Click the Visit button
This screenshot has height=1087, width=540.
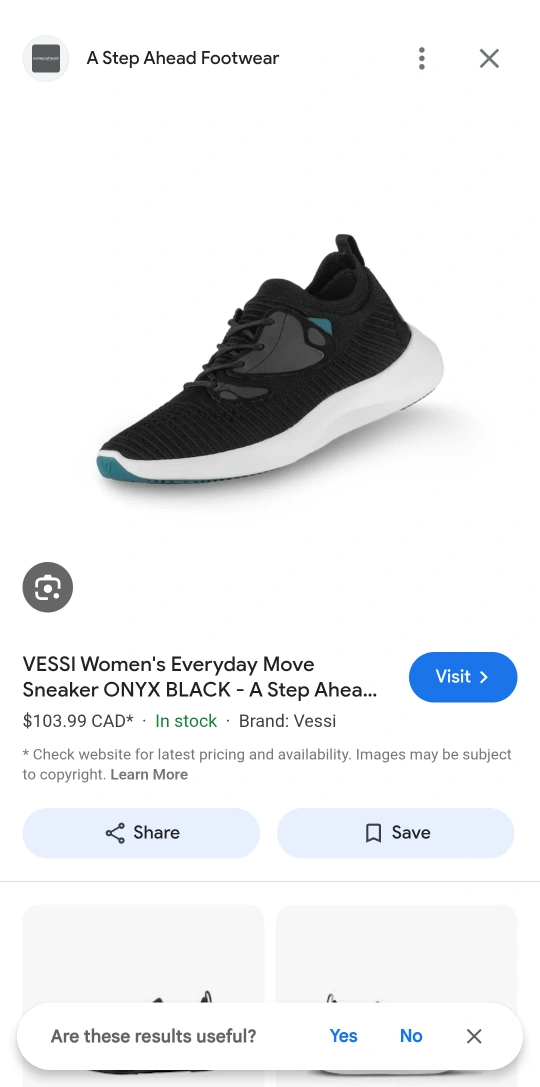[x=463, y=677]
